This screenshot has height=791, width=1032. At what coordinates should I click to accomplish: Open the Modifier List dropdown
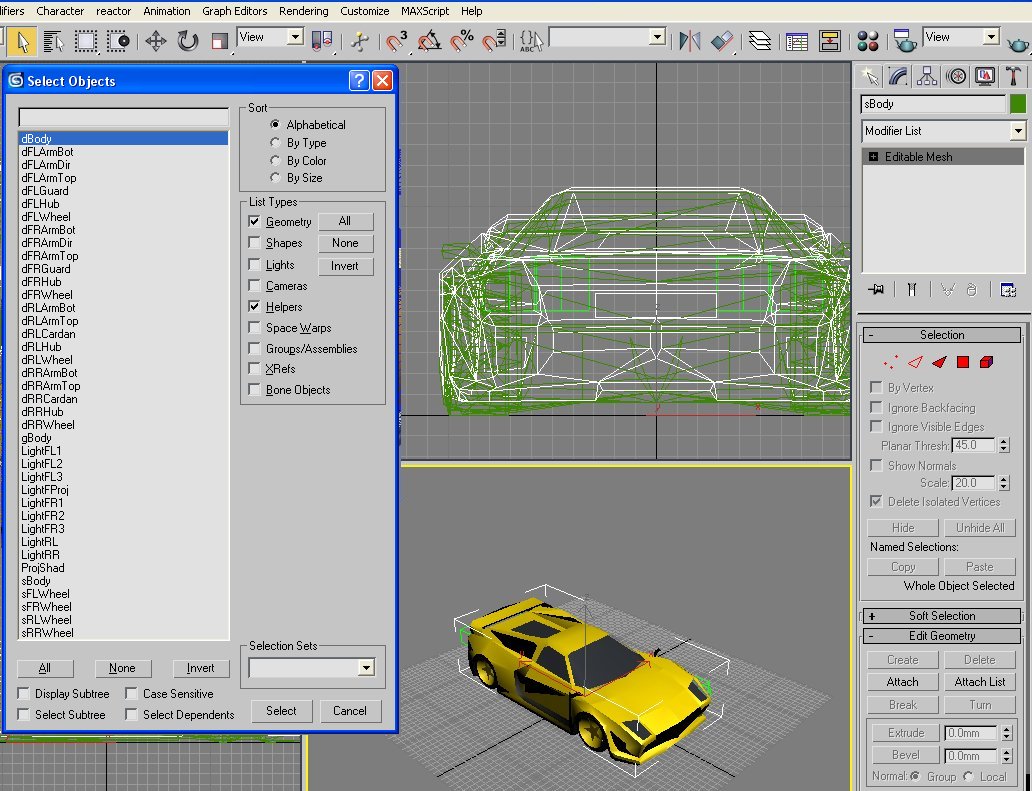[1017, 131]
